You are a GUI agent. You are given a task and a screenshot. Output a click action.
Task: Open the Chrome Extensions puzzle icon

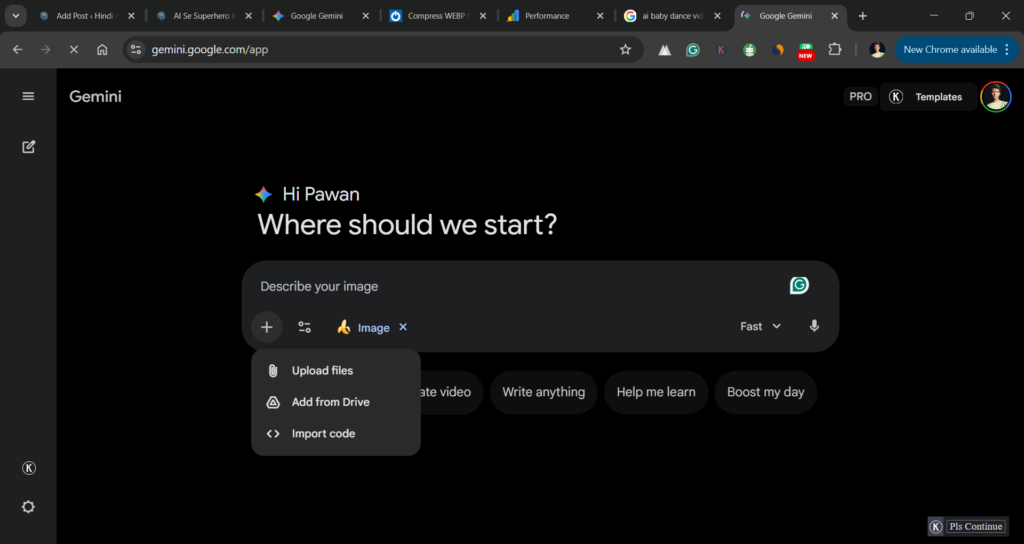coord(835,49)
